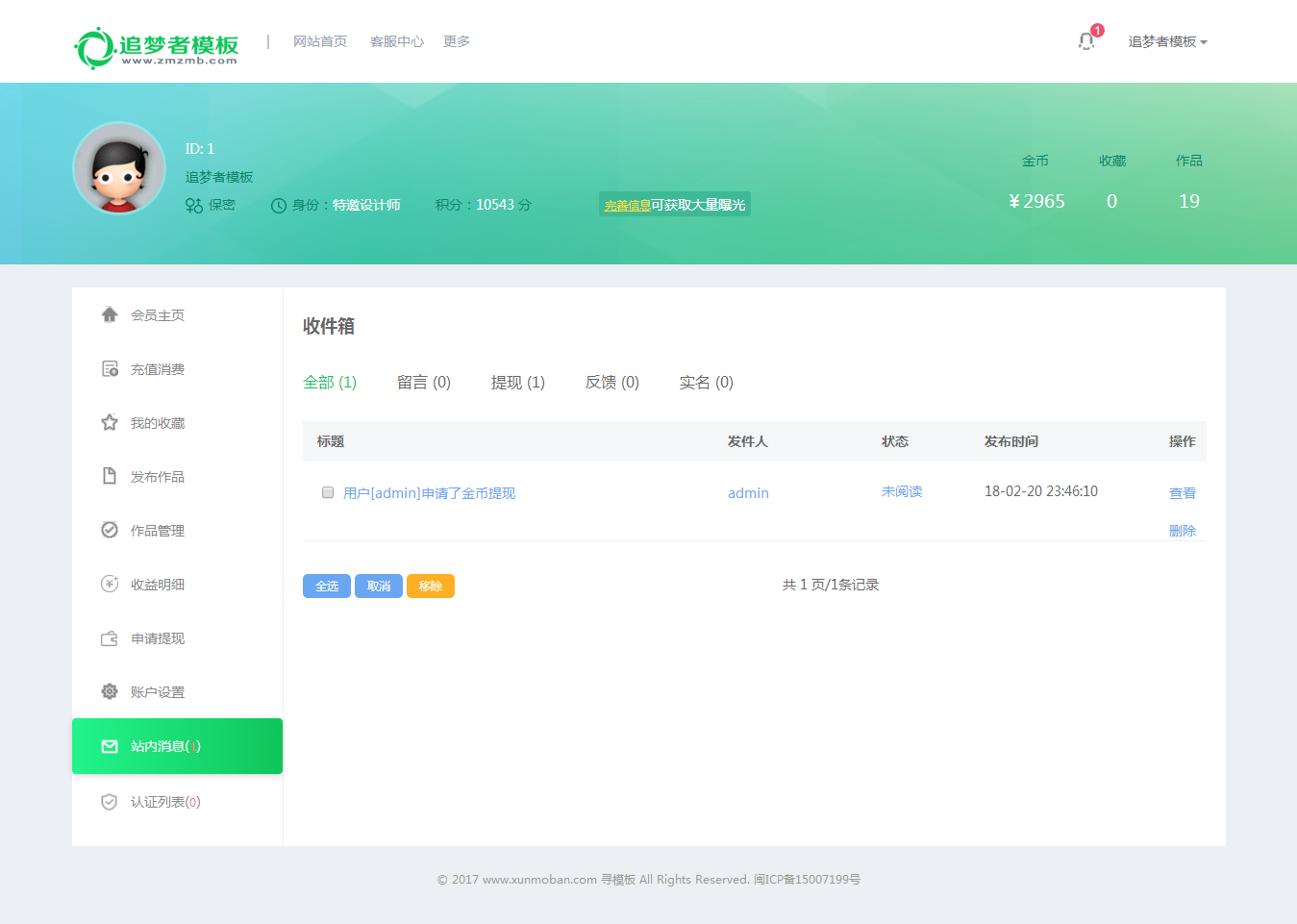Image resolution: width=1297 pixels, height=924 pixels.
Task: Open the 更多 navigation menu
Action: [x=456, y=41]
